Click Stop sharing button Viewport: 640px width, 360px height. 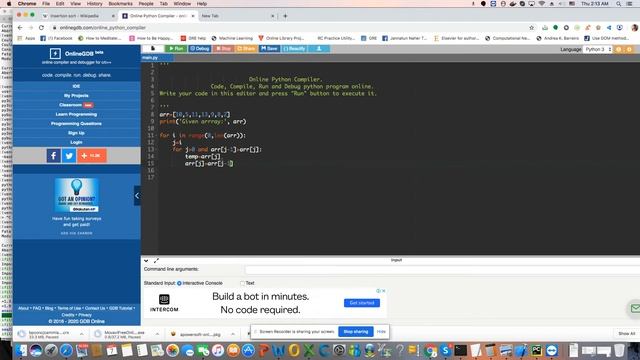(356, 332)
